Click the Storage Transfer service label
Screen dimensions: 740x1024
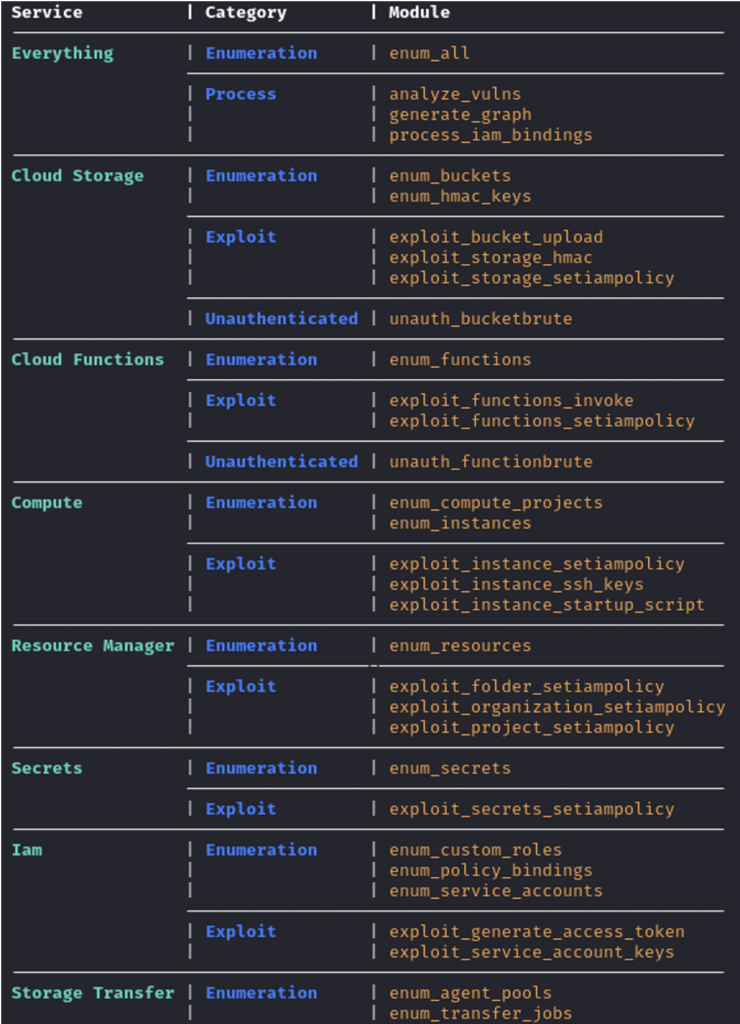pyautogui.click(x=92, y=993)
